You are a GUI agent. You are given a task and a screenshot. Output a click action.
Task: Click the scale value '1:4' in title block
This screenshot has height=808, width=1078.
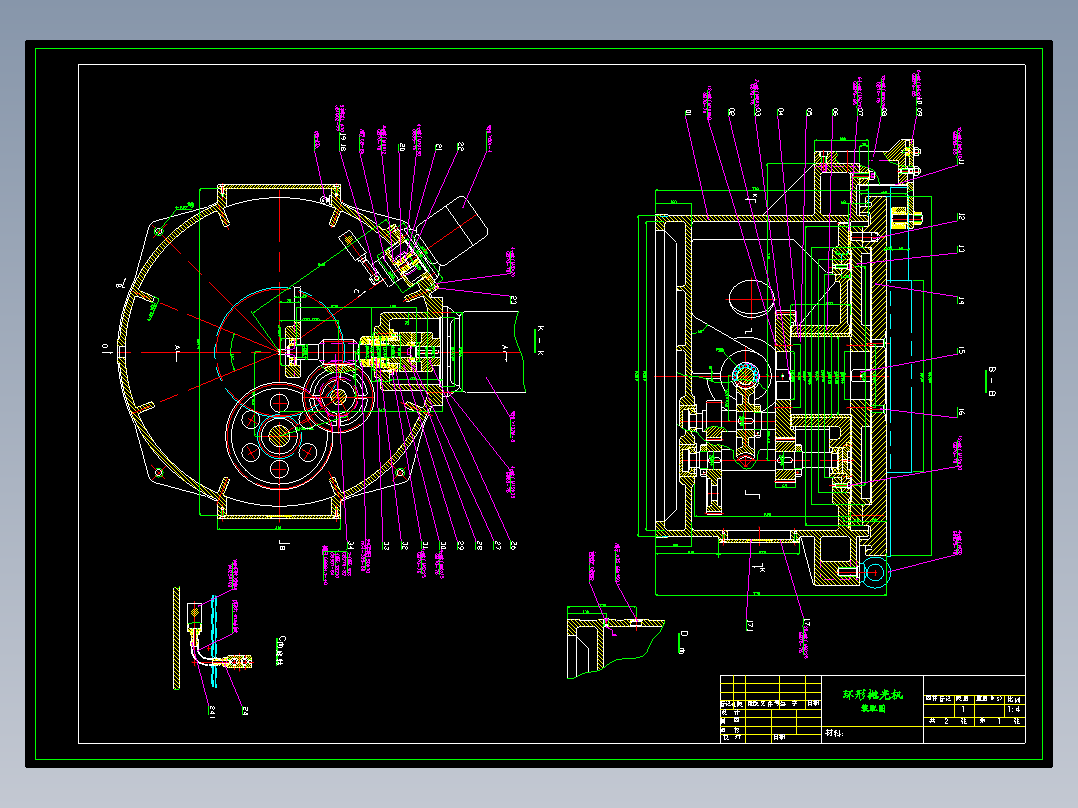(x=1013, y=709)
